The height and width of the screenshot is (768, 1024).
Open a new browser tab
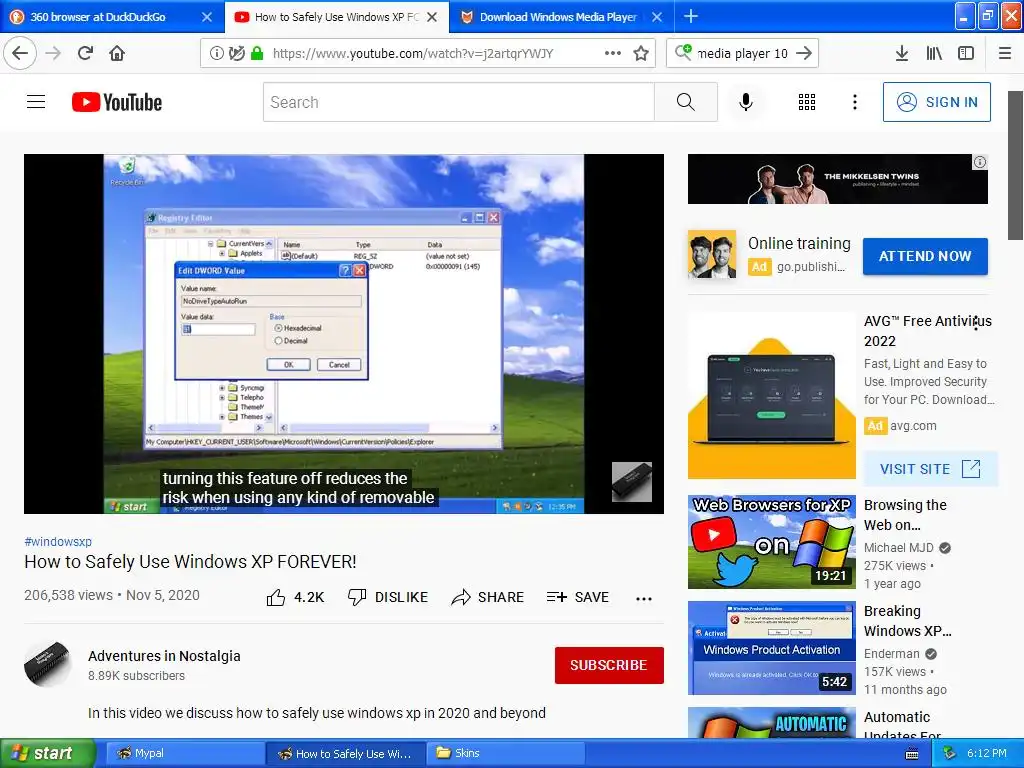coord(691,16)
